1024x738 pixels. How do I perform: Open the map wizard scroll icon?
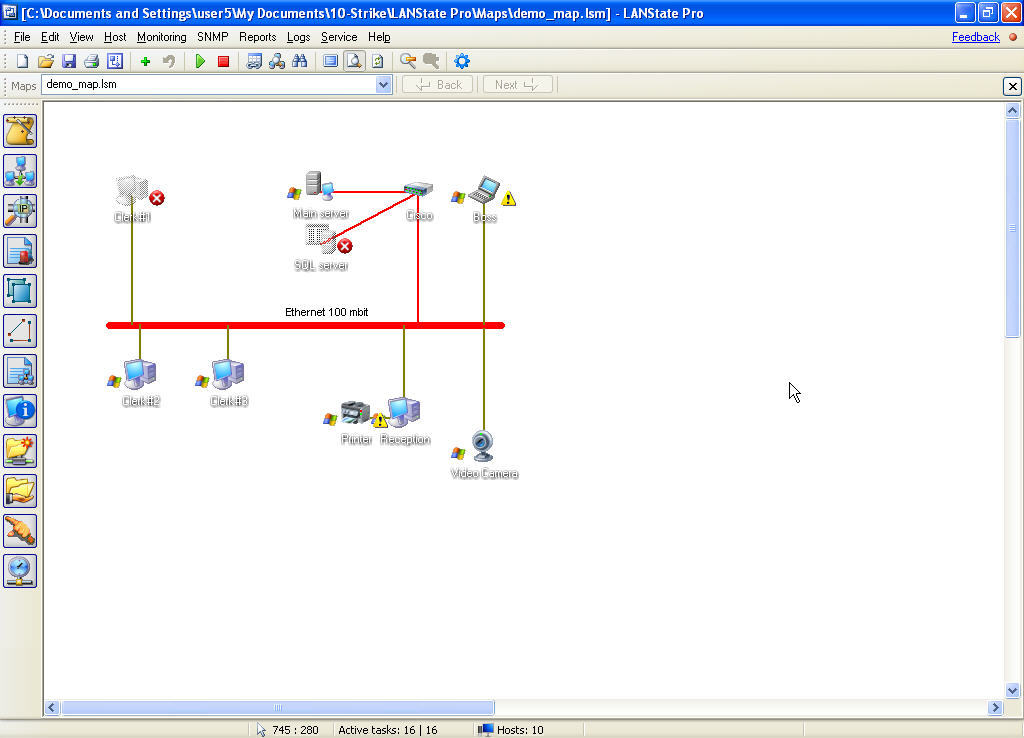point(20,131)
